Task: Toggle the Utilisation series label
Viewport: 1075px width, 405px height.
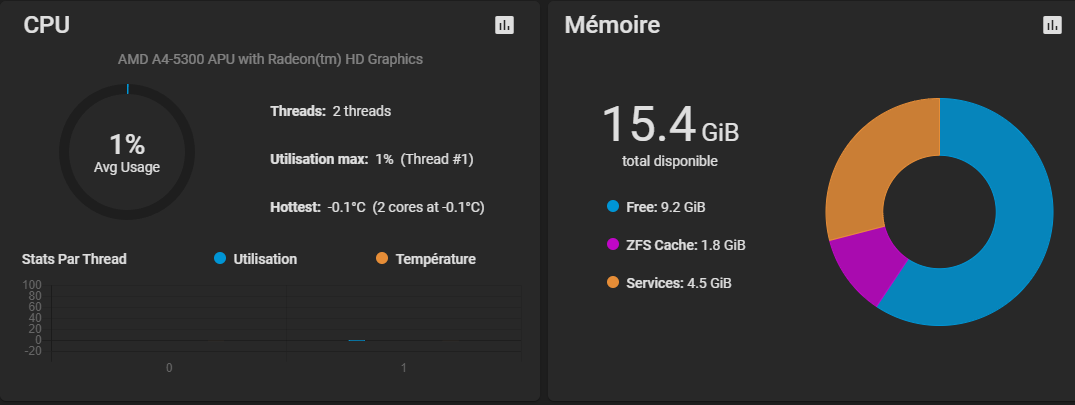Action: coord(265,259)
